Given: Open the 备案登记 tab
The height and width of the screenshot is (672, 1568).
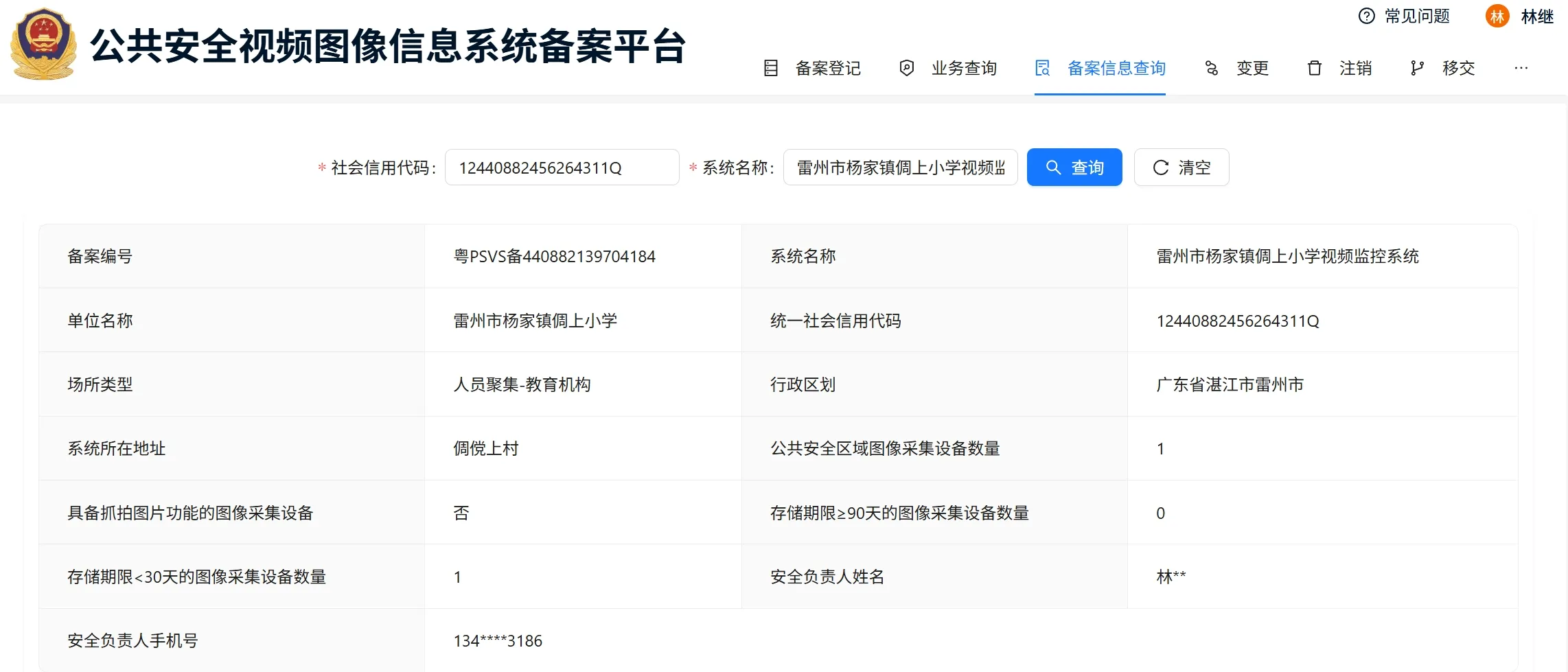Looking at the screenshot, I should tap(813, 68).
